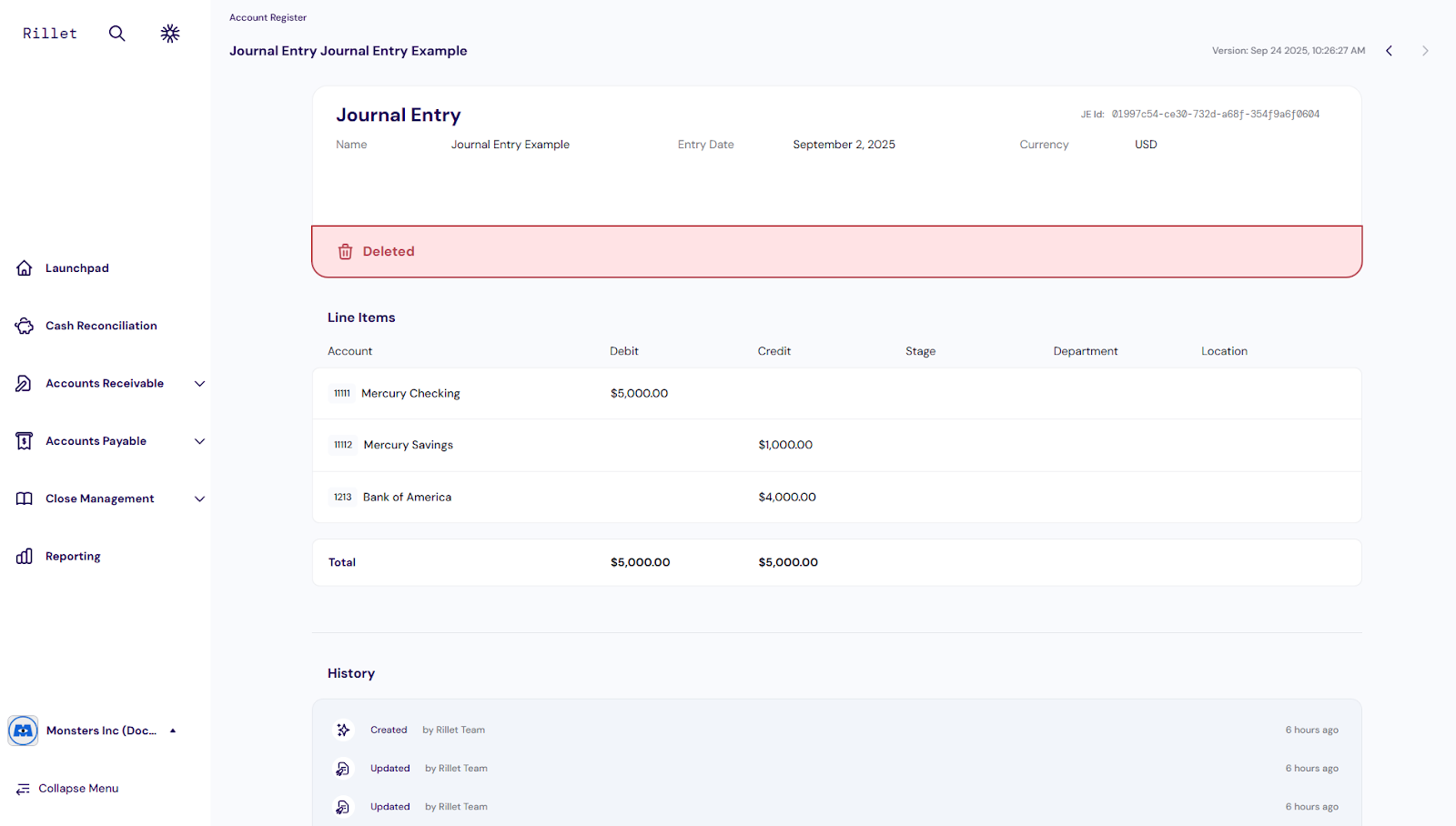Open the Account Register breadcrumb link
The height and width of the screenshot is (826, 1456).
pos(268,17)
